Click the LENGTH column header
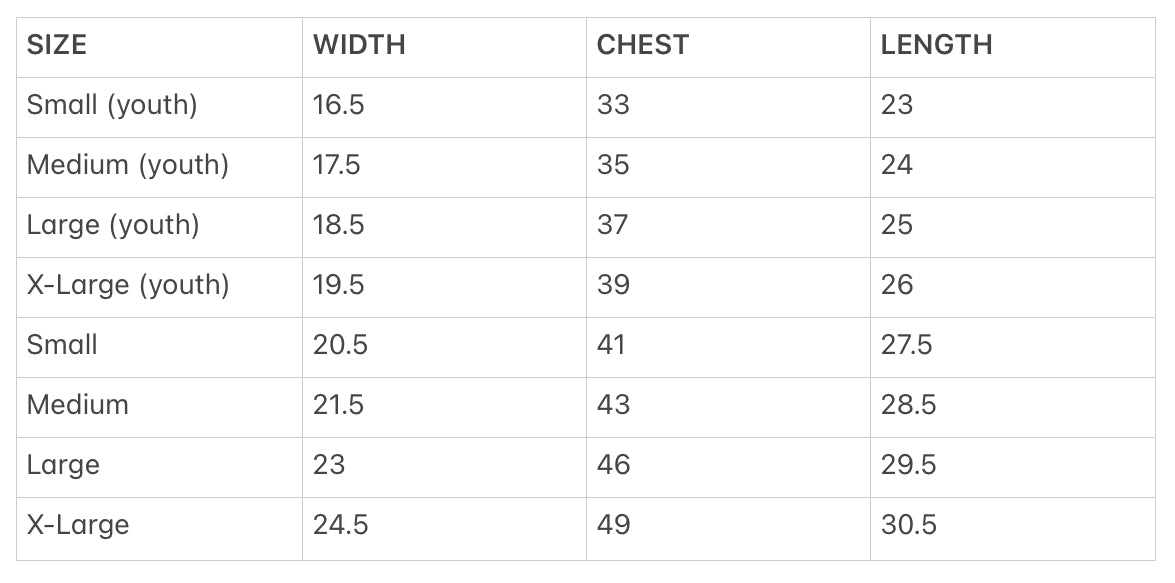 pyautogui.click(x=936, y=45)
